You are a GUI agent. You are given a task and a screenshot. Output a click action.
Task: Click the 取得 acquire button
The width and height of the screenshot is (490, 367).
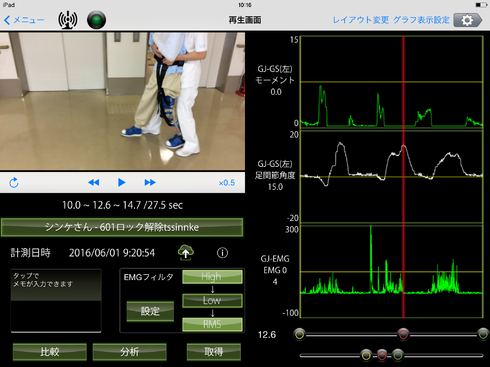214,352
